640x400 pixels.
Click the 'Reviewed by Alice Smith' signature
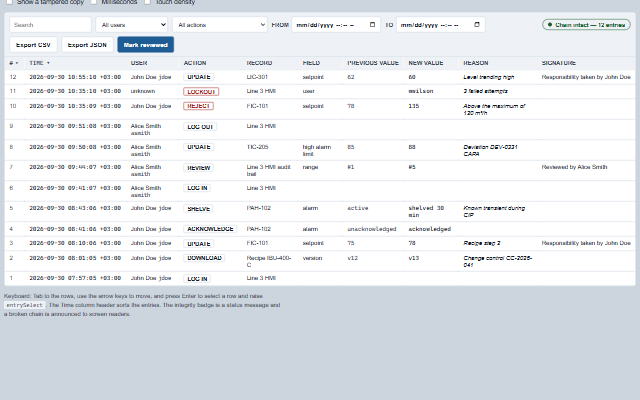click(574, 167)
